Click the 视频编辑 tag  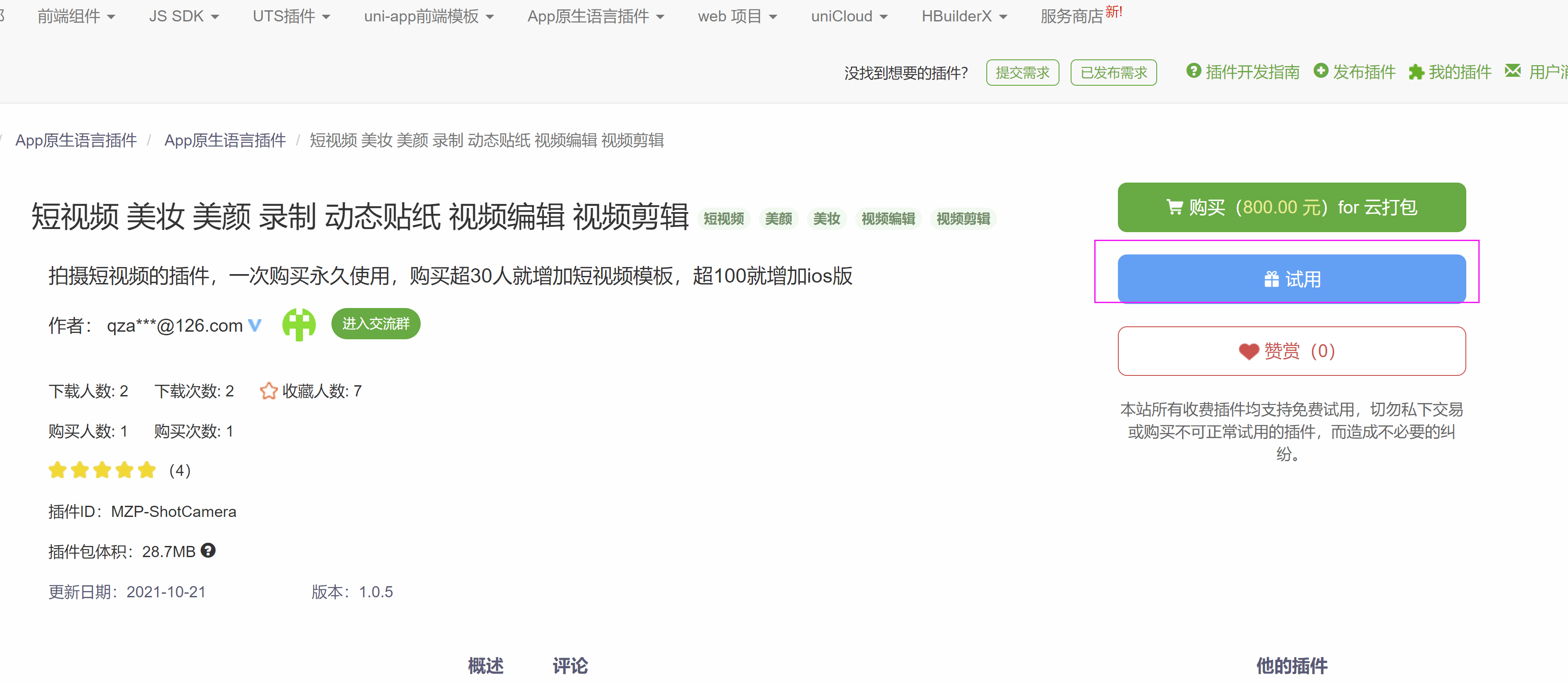point(887,219)
